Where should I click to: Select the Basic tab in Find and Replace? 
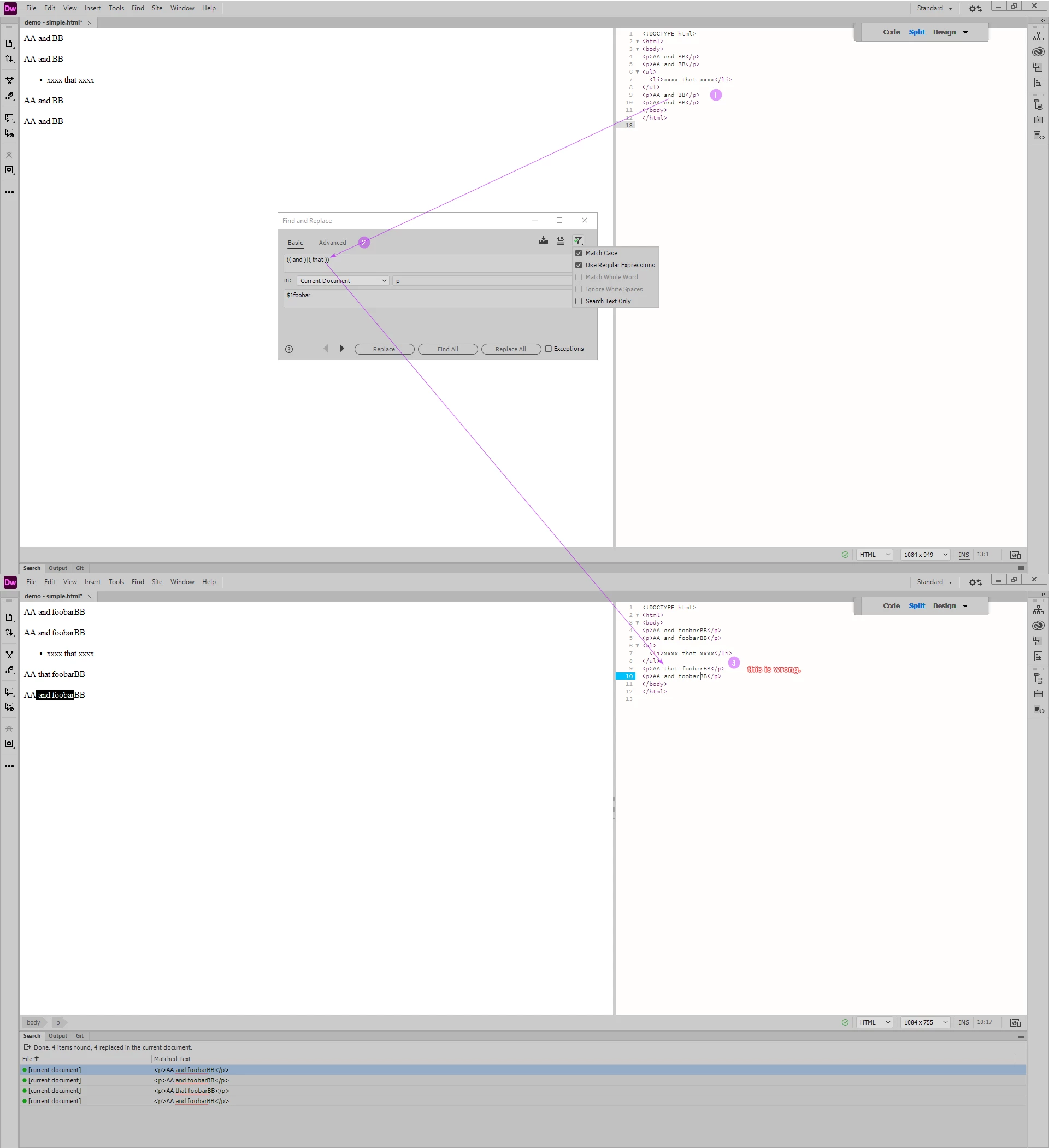coord(295,243)
